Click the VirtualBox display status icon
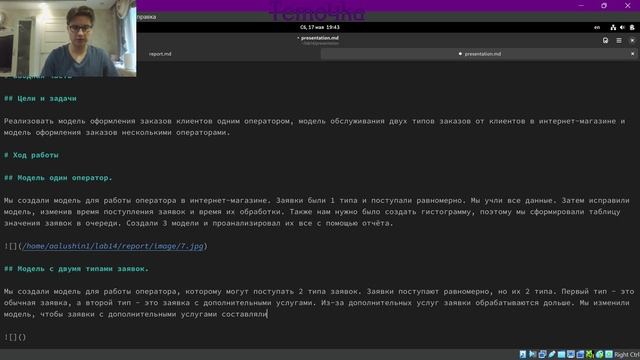This screenshot has height=360, width=640. pos(571,354)
